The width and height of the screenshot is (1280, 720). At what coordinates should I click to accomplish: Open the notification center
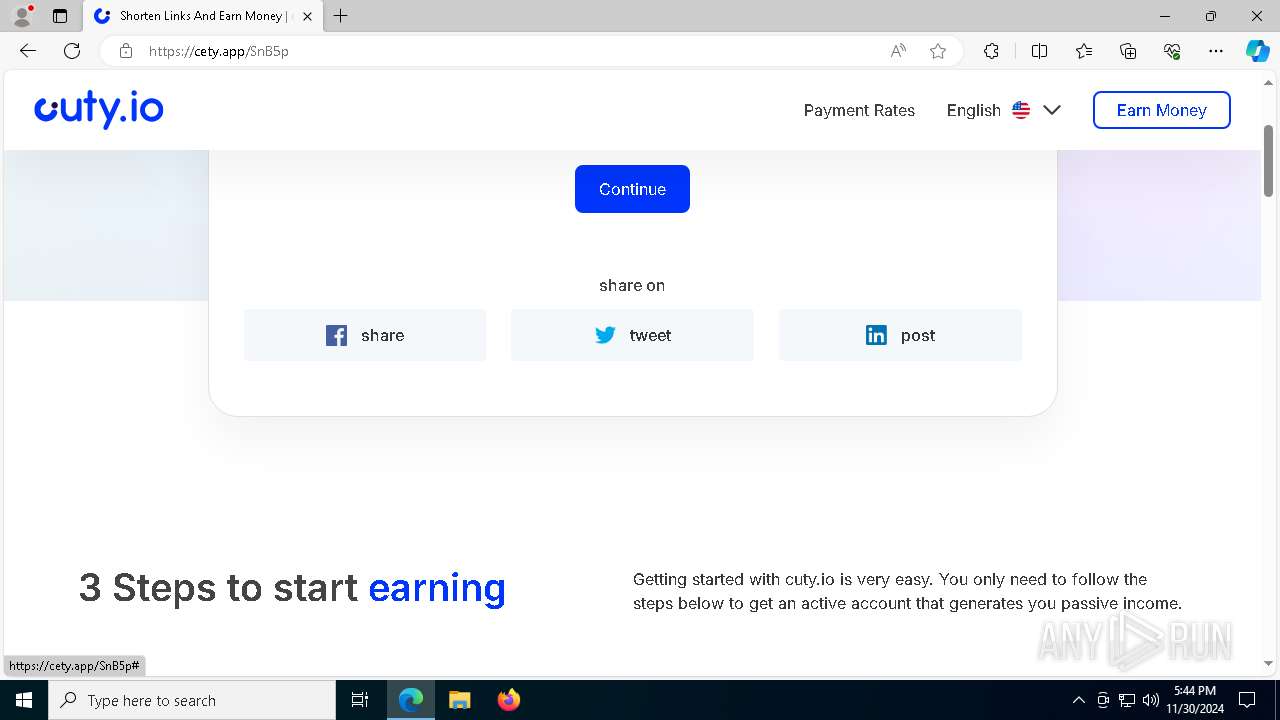point(1248,700)
